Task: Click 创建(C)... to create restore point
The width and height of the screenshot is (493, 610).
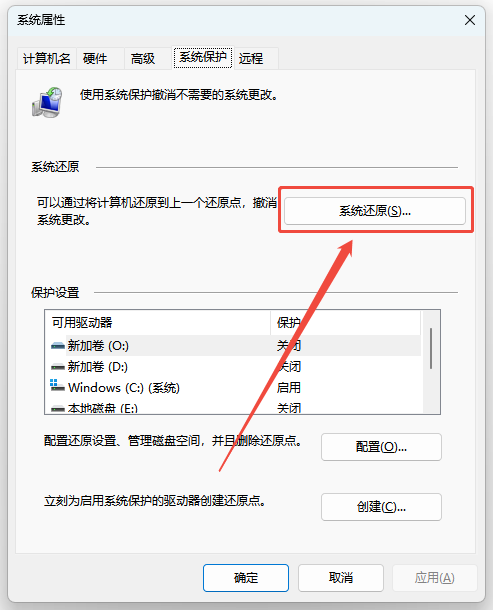Action: pos(381,507)
